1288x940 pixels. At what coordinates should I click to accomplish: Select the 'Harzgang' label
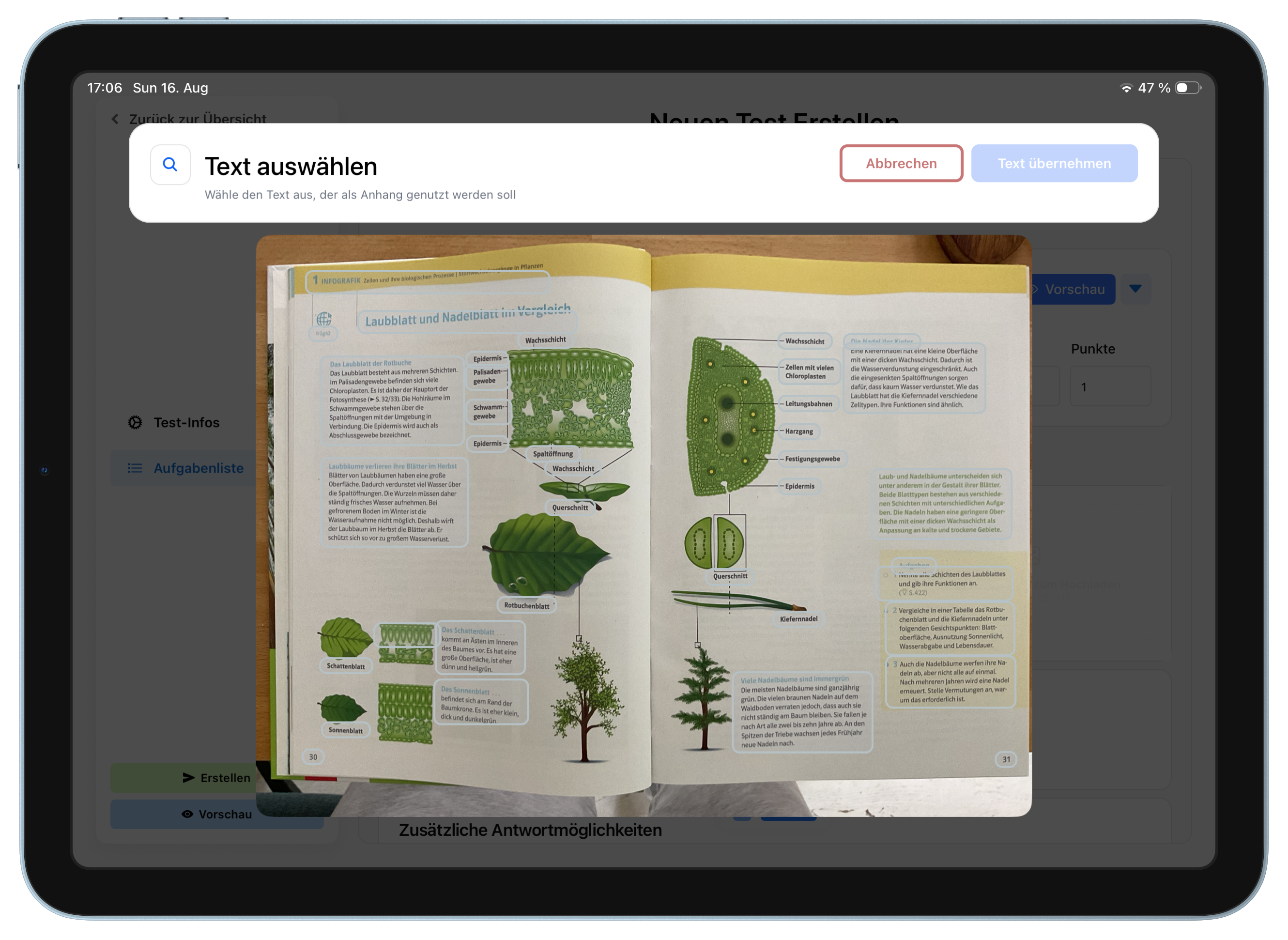(799, 431)
